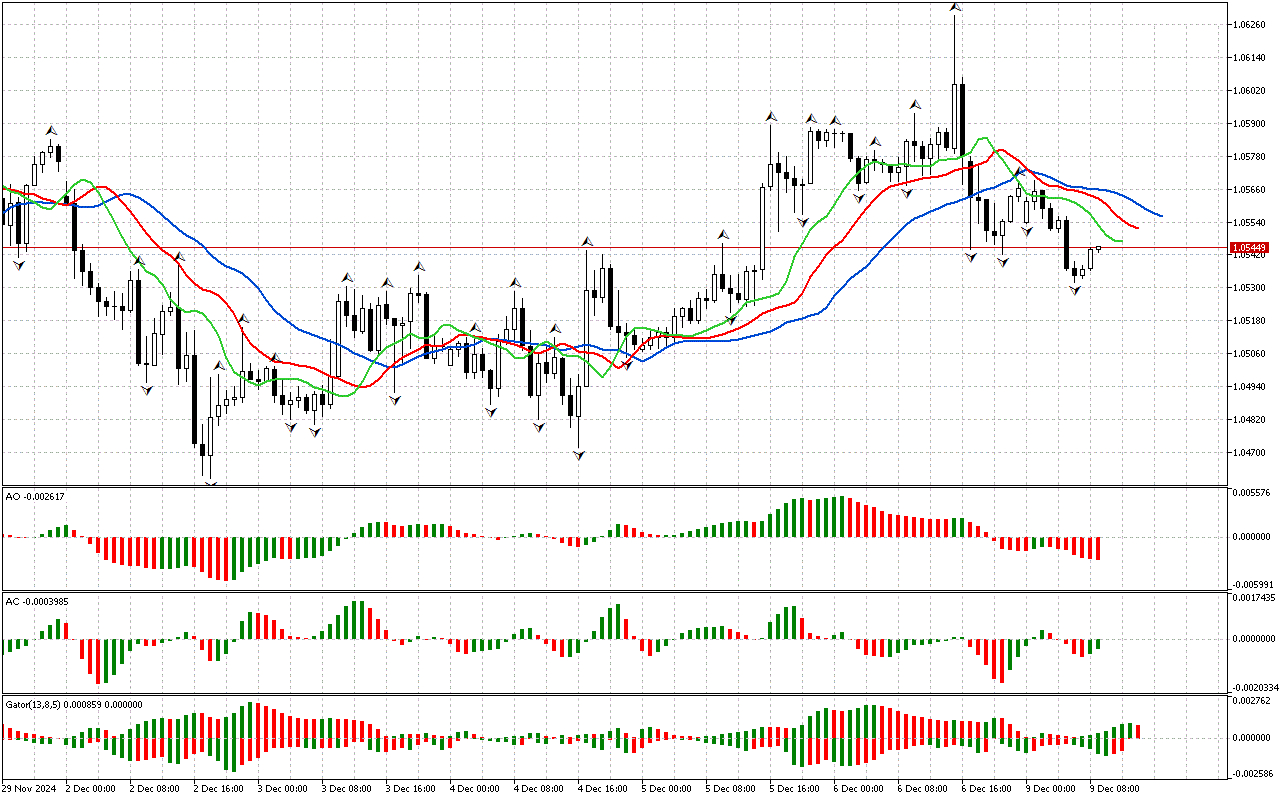Click the 2 Dec 00:00 time label
Screen dimensions: 1280x800
tap(91, 789)
